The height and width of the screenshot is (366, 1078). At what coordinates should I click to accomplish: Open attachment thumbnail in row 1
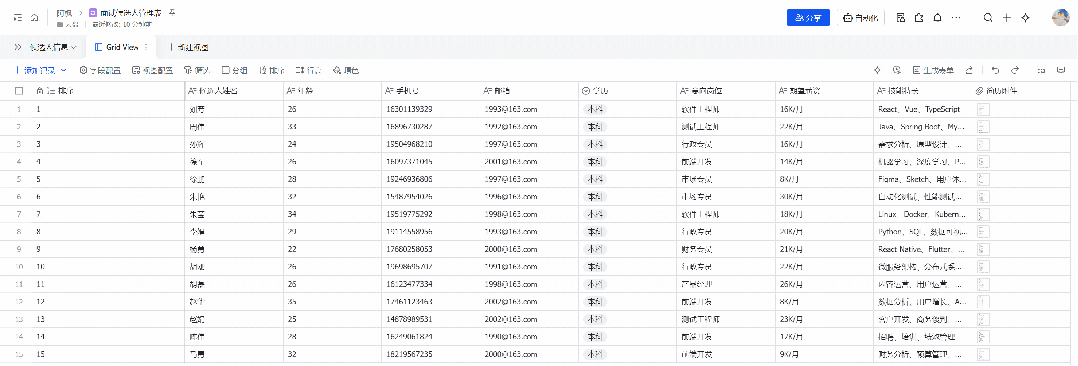[982, 109]
